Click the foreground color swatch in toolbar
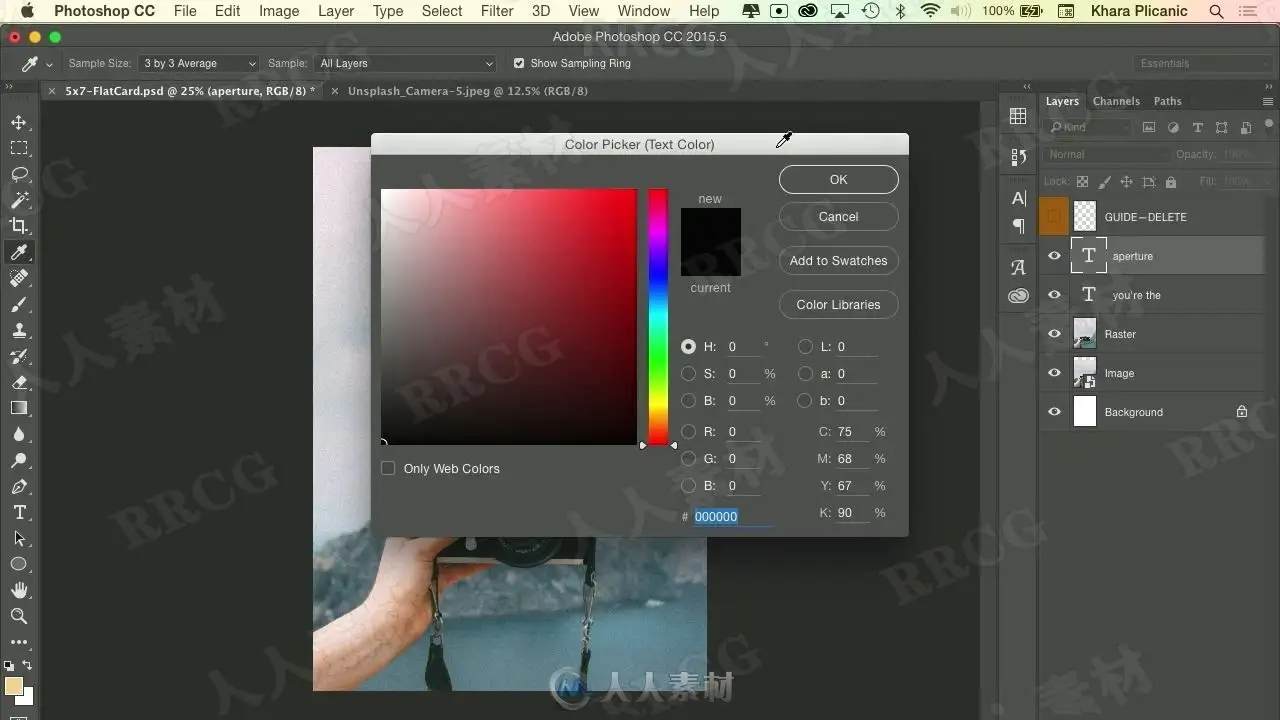Image resolution: width=1280 pixels, height=720 pixels. click(13, 686)
